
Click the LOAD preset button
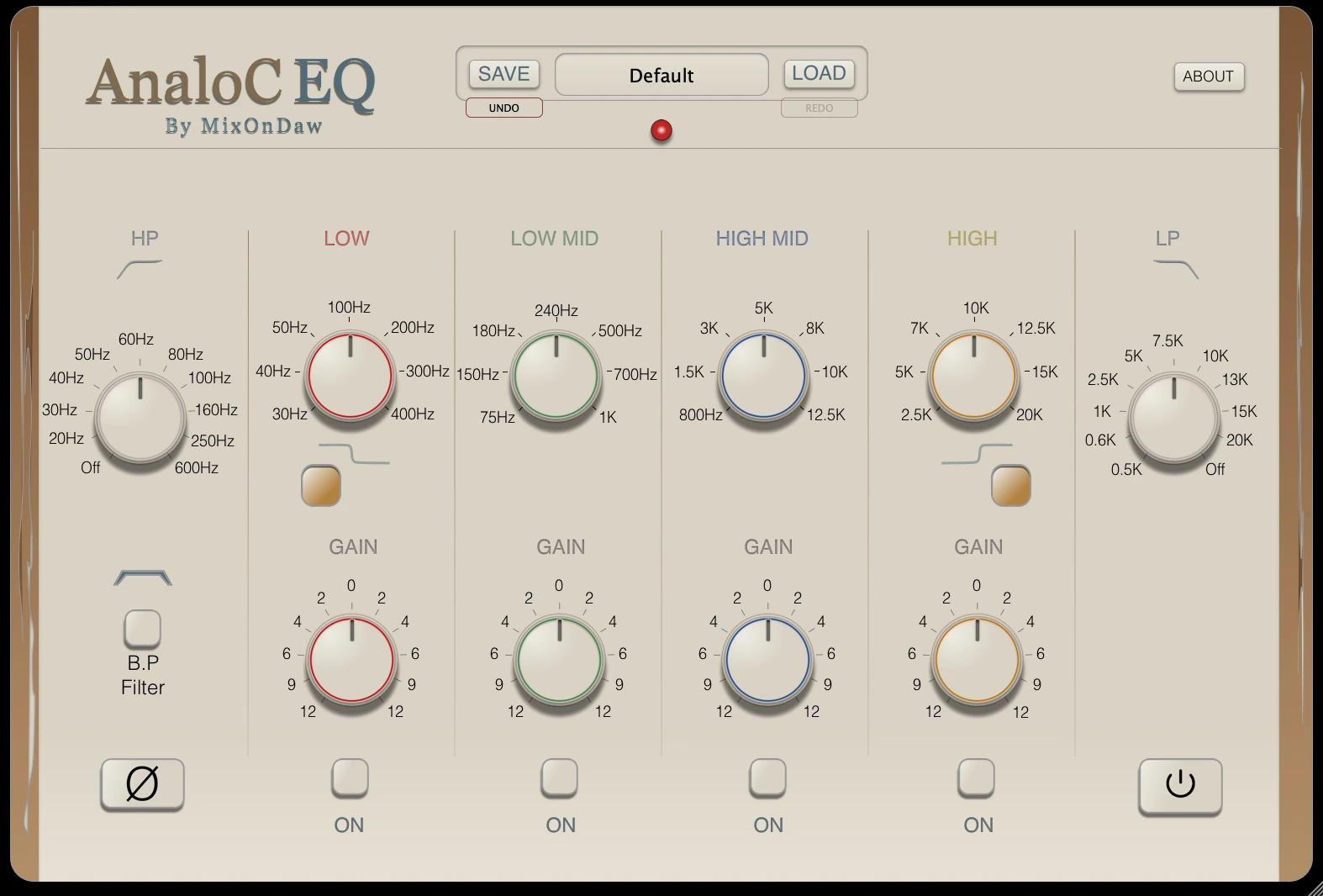click(820, 73)
